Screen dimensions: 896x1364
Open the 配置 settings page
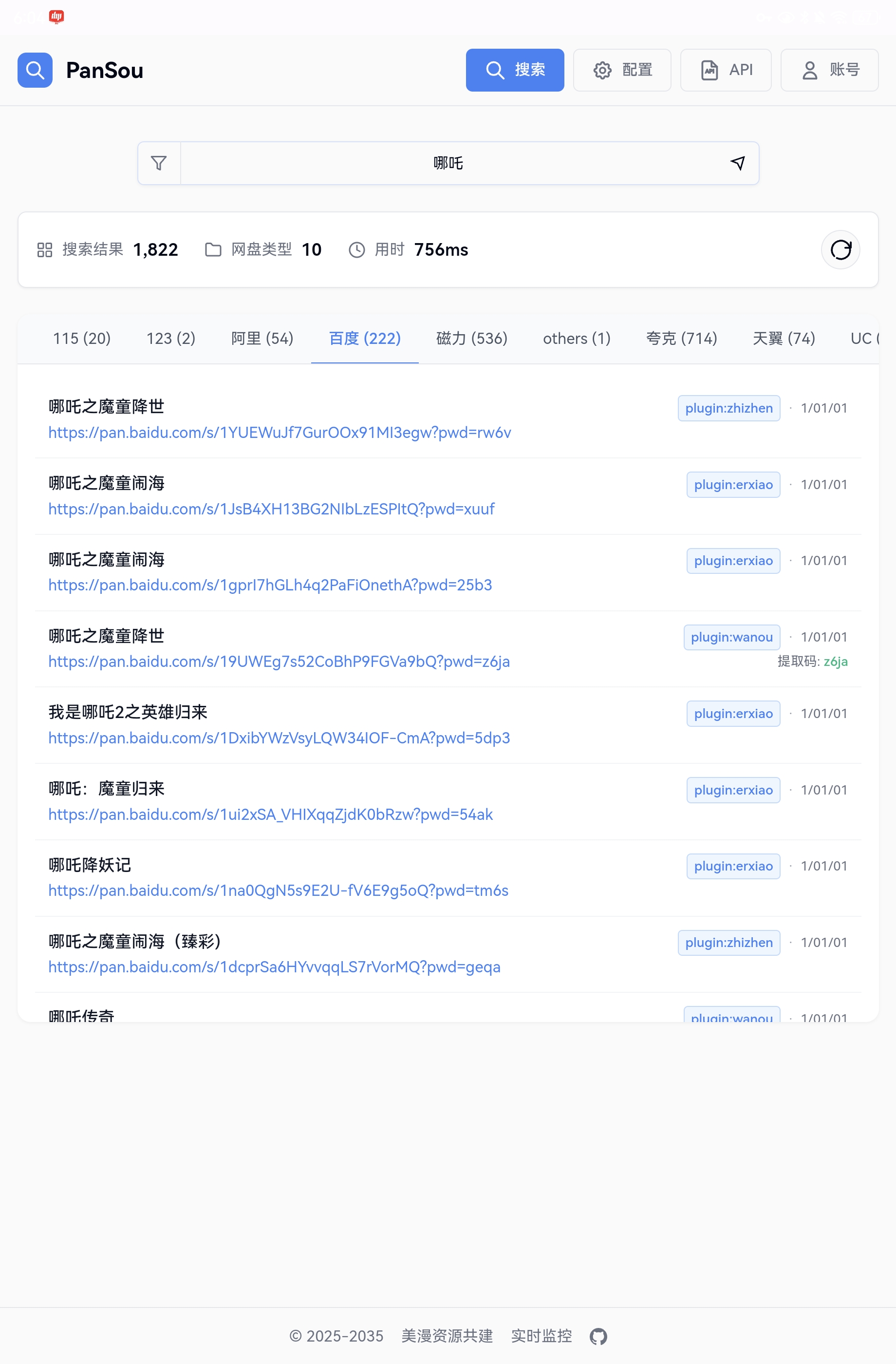(x=622, y=70)
